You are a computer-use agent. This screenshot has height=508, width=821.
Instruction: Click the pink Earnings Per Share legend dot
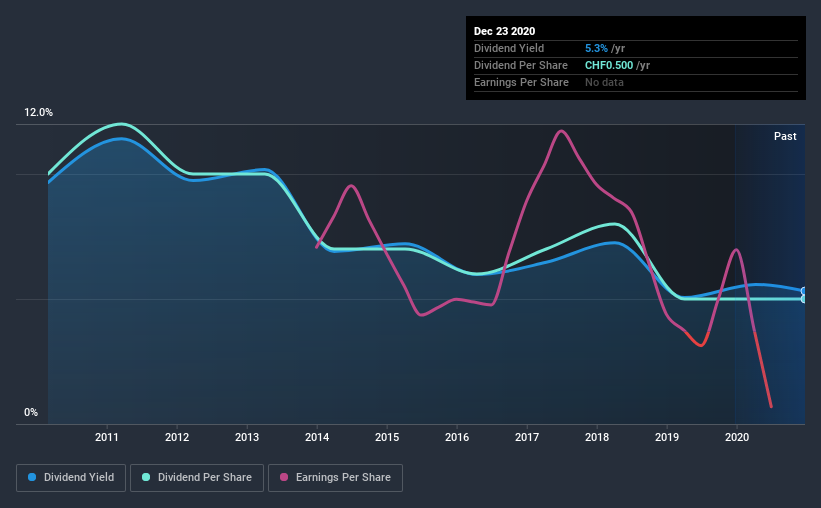click(284, 477)
